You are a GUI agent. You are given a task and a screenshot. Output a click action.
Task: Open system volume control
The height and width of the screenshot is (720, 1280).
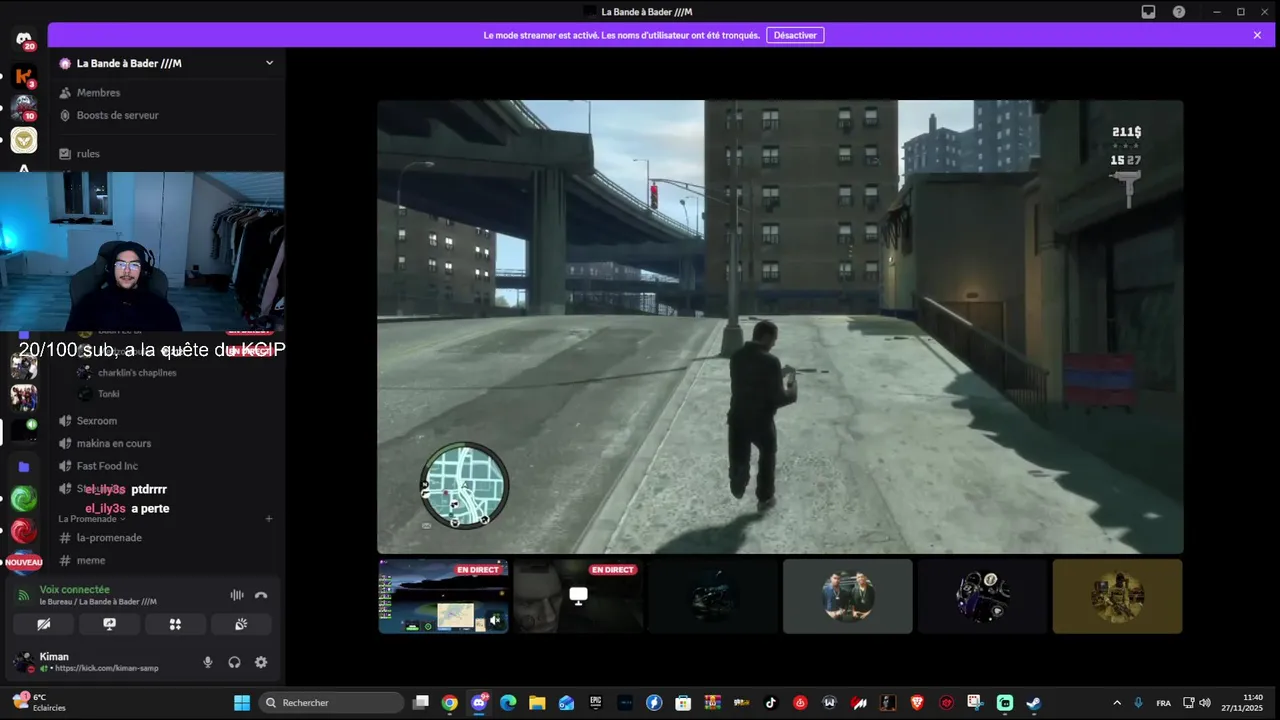point(1205,703)
